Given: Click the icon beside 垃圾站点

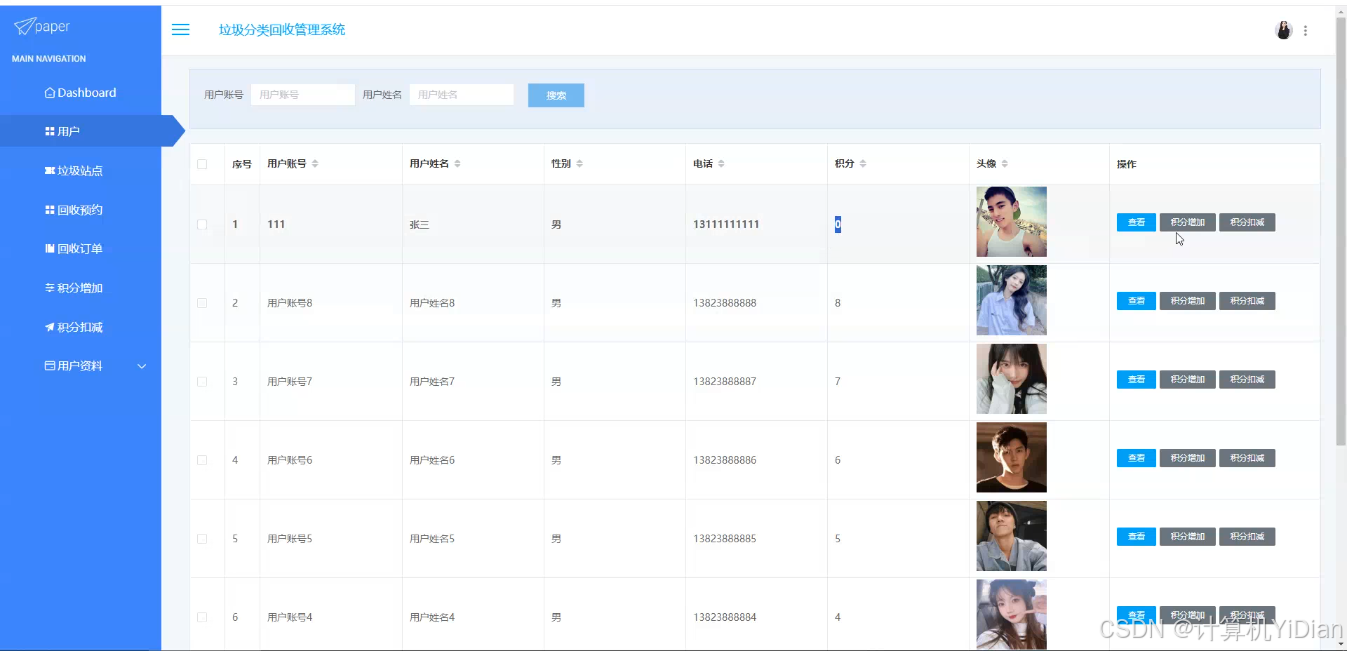Looking at the screenshot, I should (50, 171).
